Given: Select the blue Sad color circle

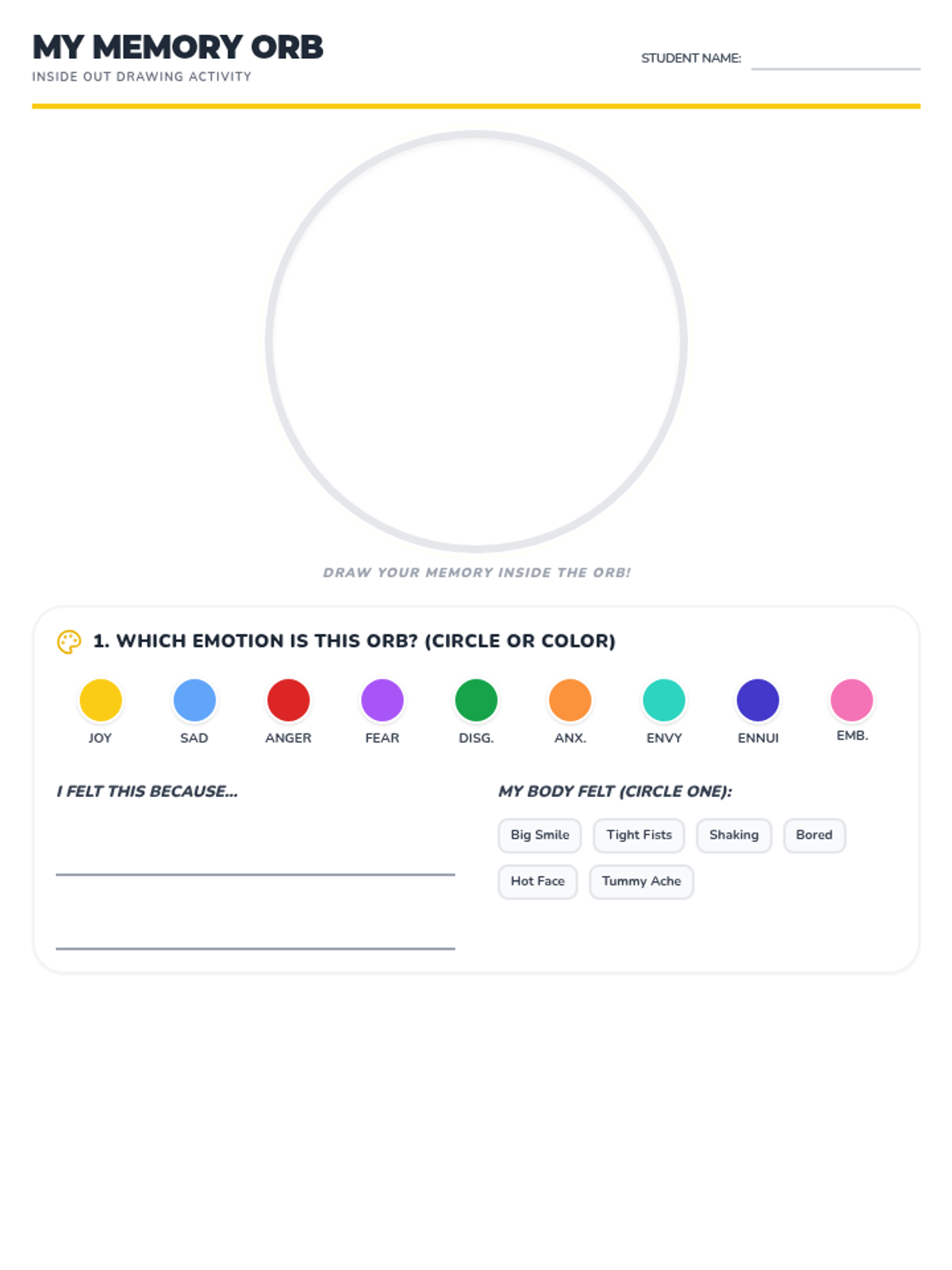Looking at the screenshot, I should coord(194,700).
